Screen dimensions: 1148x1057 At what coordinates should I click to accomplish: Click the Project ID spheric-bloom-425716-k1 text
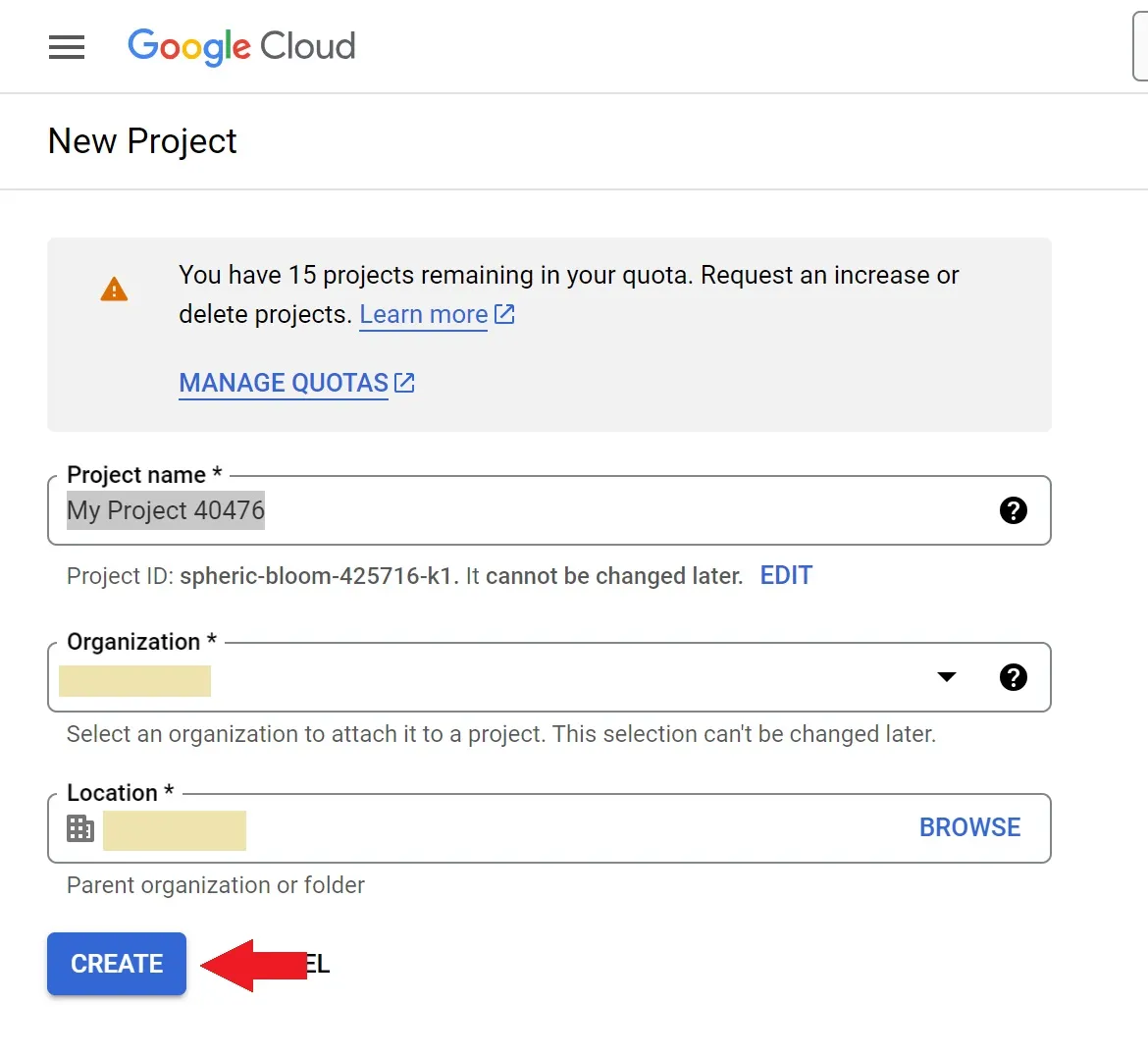click(x=318, y=576)
